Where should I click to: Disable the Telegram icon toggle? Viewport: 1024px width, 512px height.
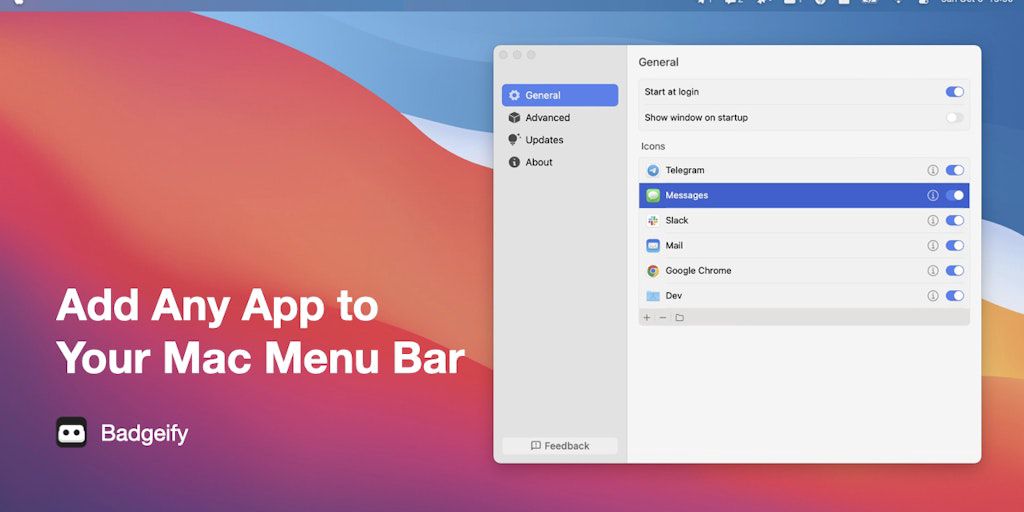955,170
